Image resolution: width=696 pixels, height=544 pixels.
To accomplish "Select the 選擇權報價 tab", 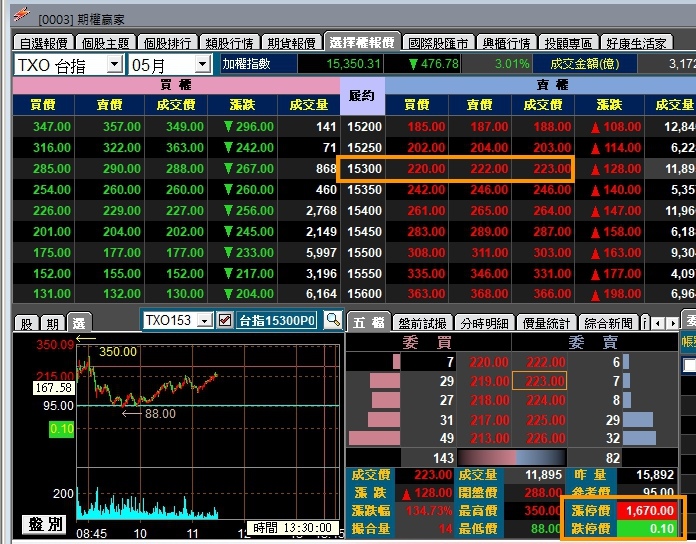I will pos(362,42).
